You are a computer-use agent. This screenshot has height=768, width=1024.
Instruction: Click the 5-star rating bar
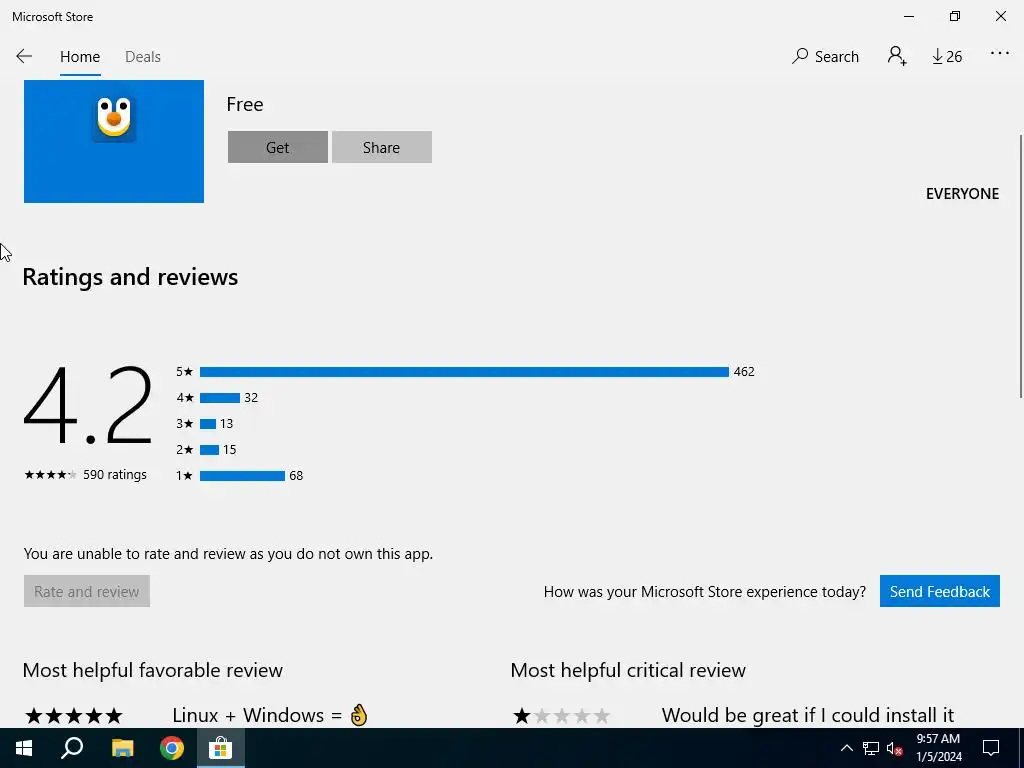[x=464, y=372]
